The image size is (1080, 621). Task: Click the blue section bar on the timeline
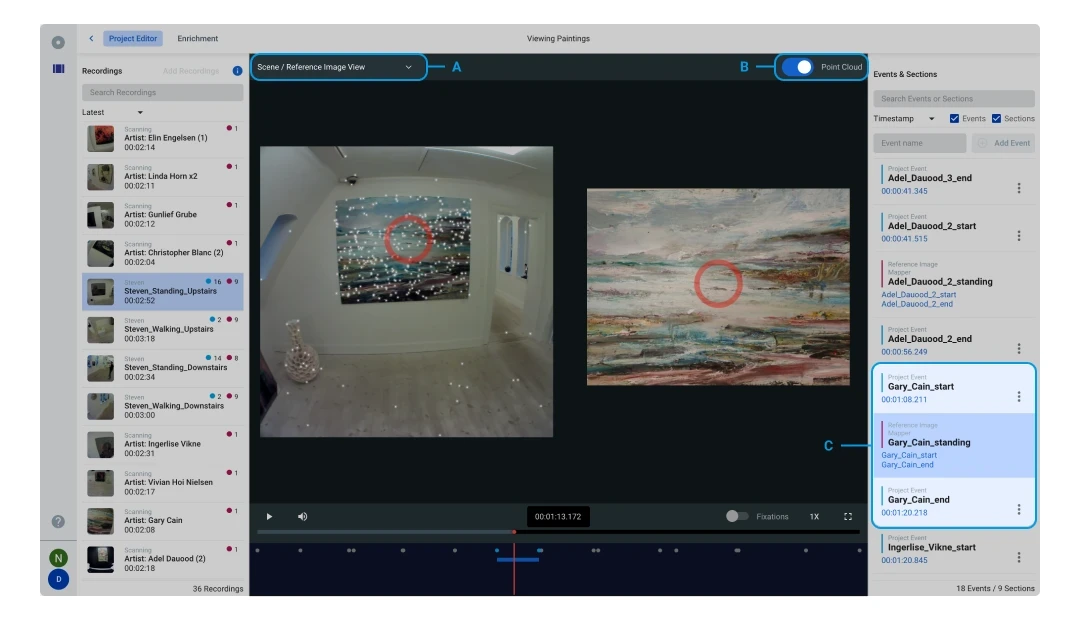(x=517, y=560)
